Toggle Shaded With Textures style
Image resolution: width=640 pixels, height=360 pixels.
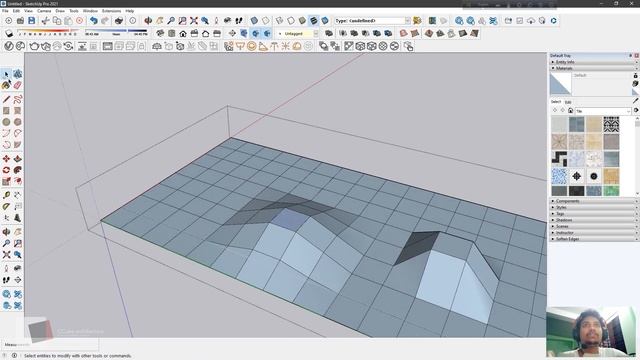[313, 20]
